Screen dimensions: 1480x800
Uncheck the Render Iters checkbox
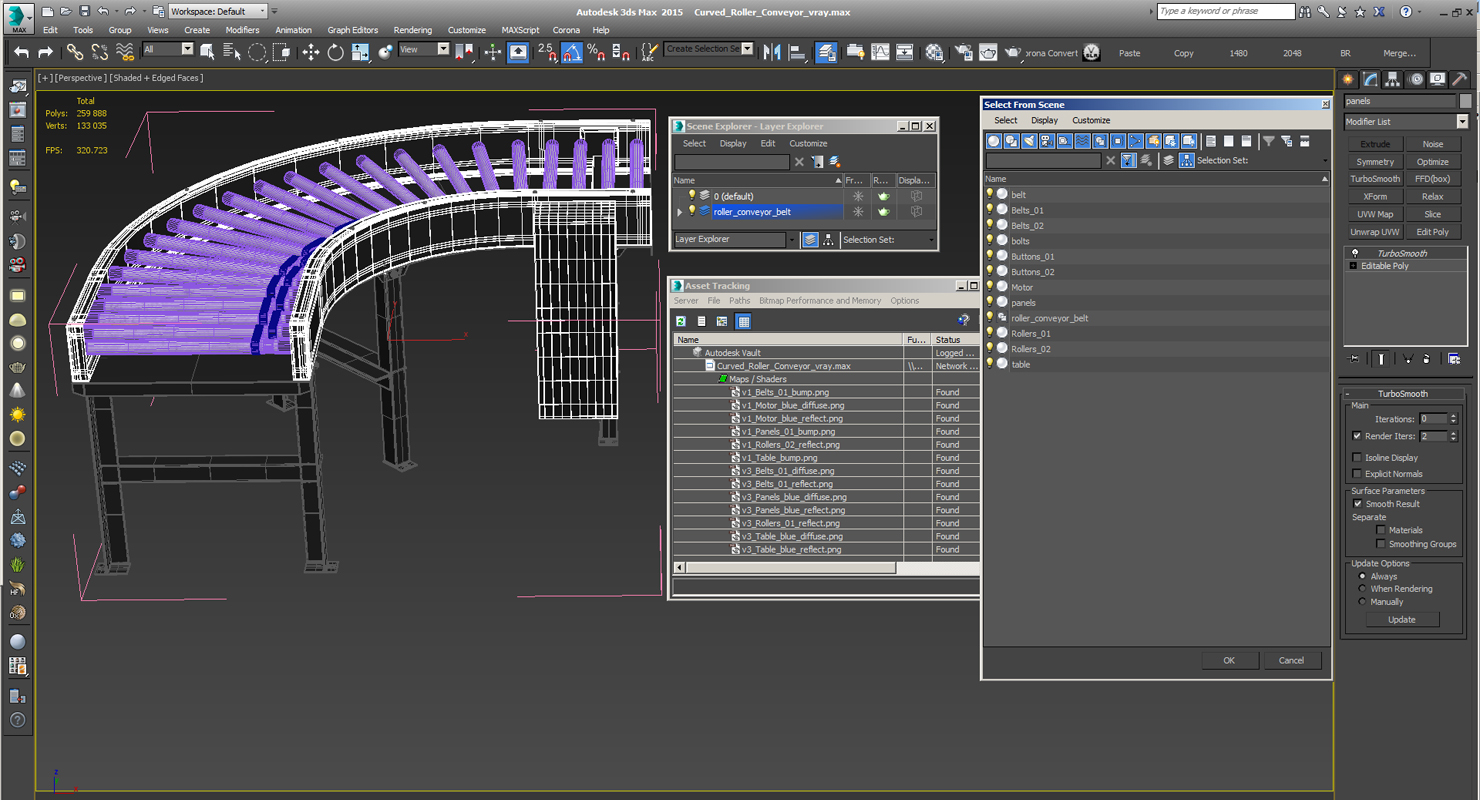point(1357,436)
